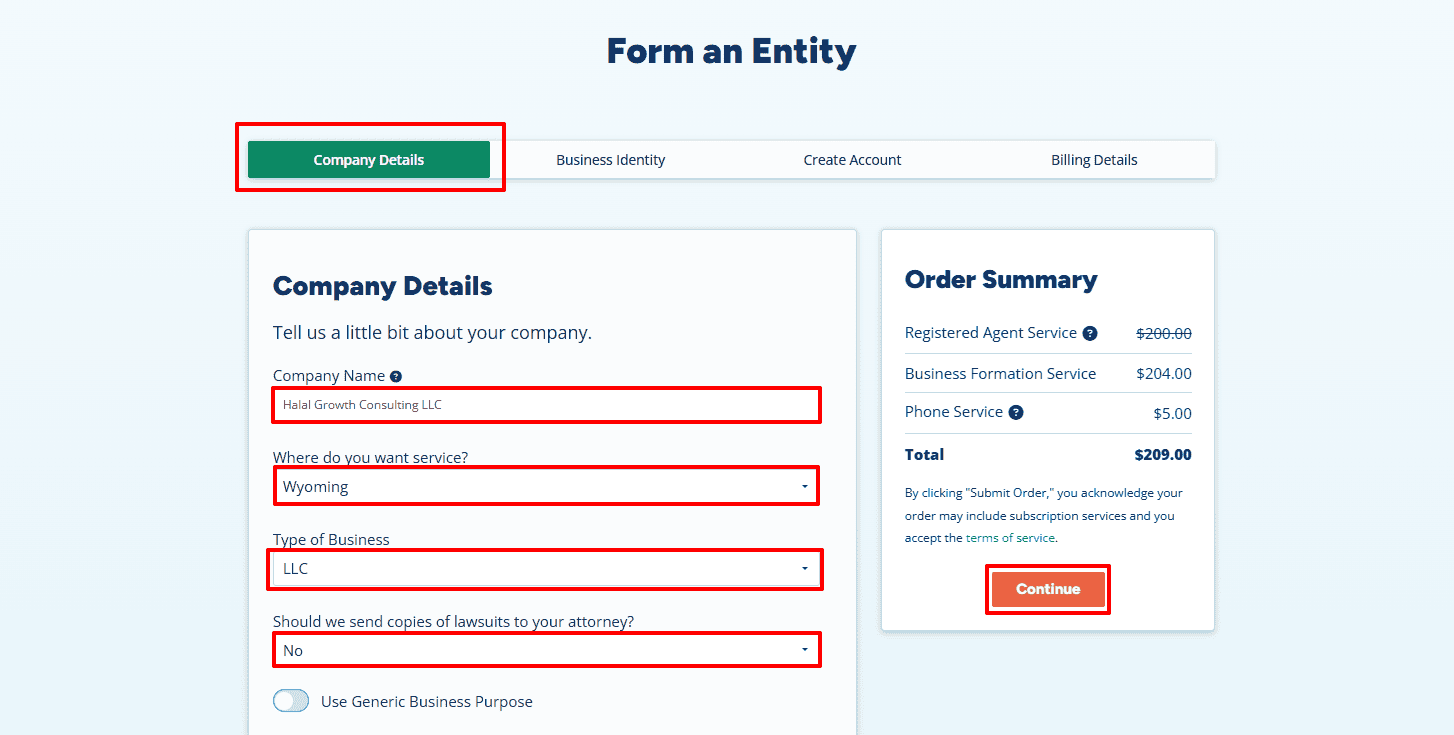Toggle the Use Generic Business Purpose switch
The image size is (1454, 735).
(291, 701)
